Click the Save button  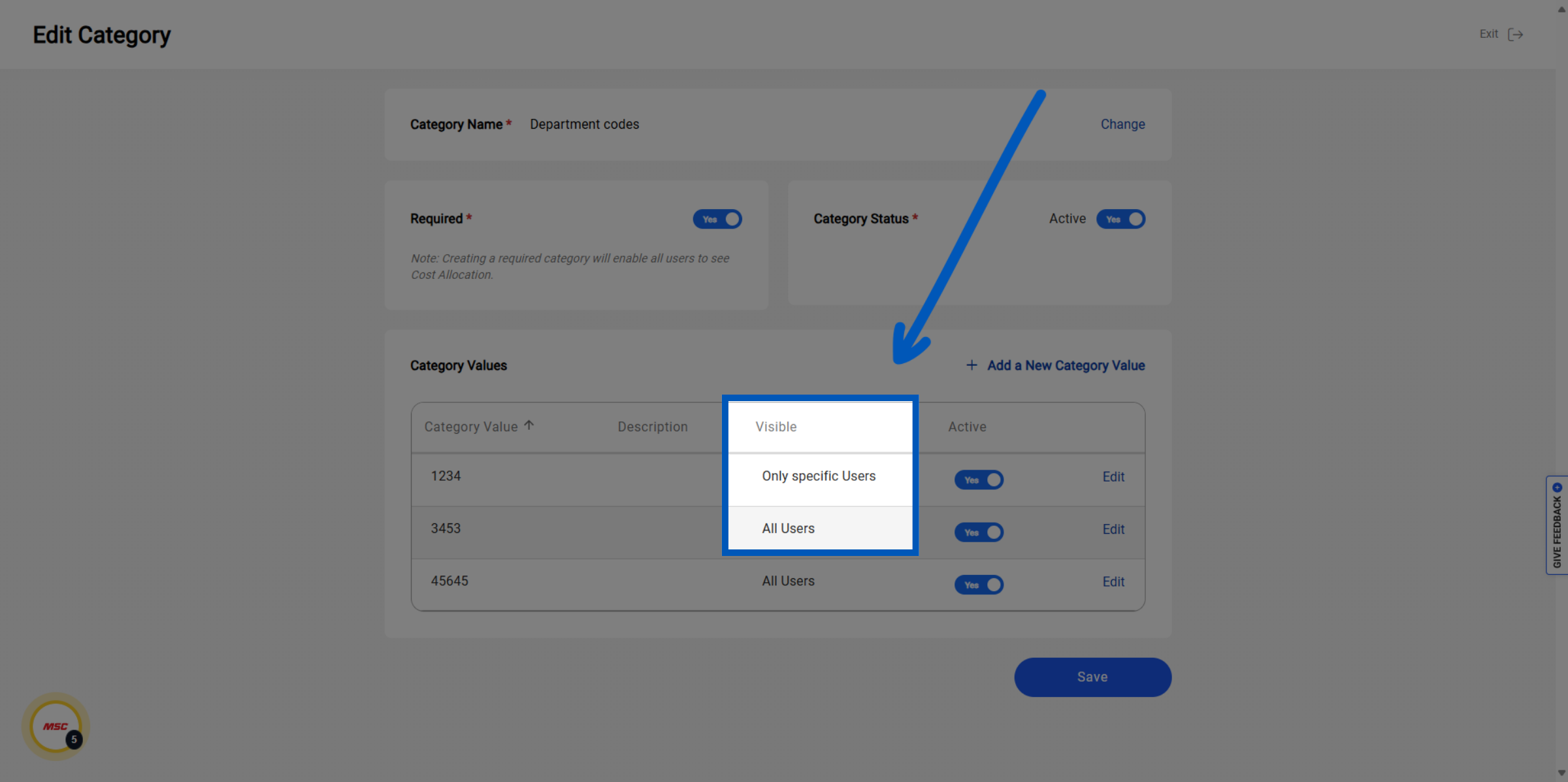pos(1092,677)
